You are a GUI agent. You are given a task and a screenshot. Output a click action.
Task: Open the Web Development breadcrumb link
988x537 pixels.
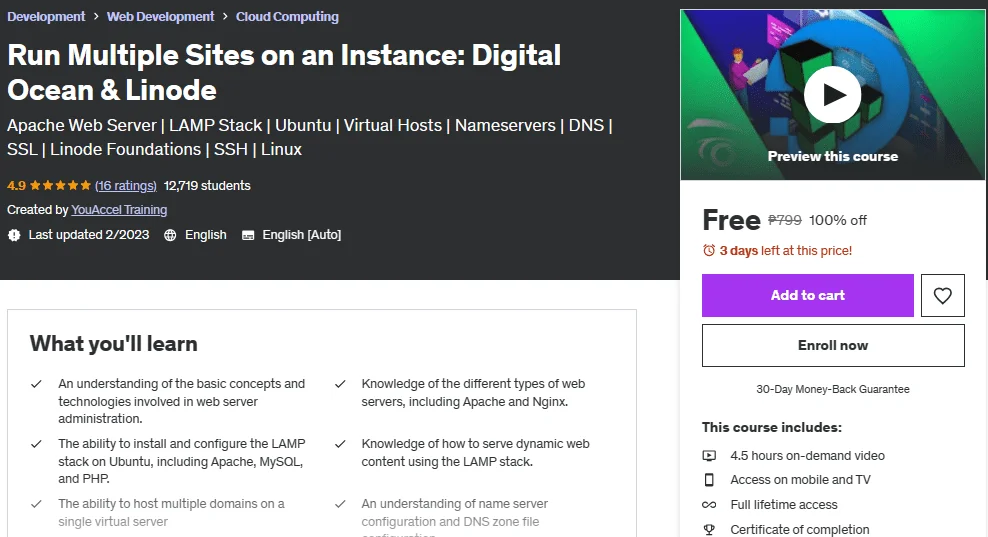[x=161, y=16]
